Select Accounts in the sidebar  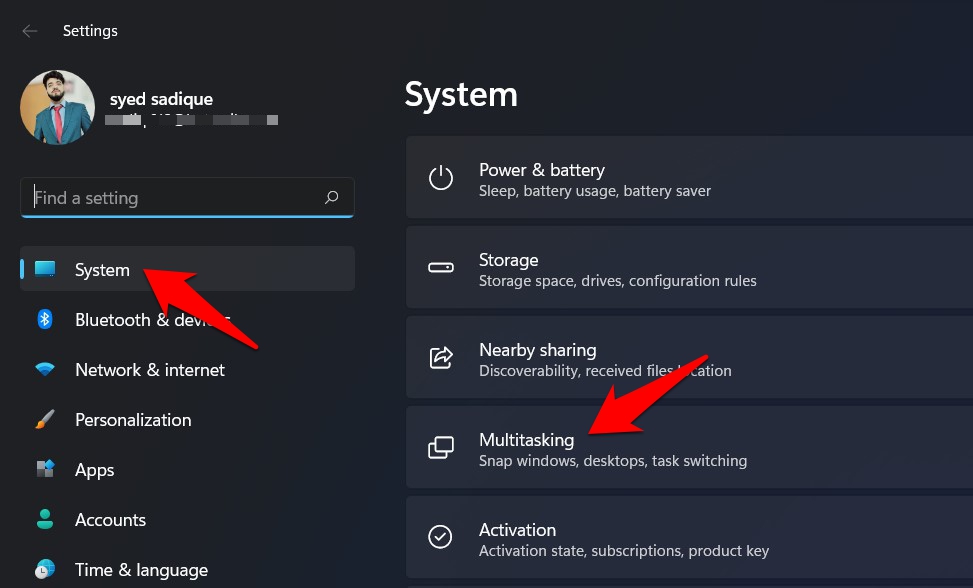pos(110,519)
